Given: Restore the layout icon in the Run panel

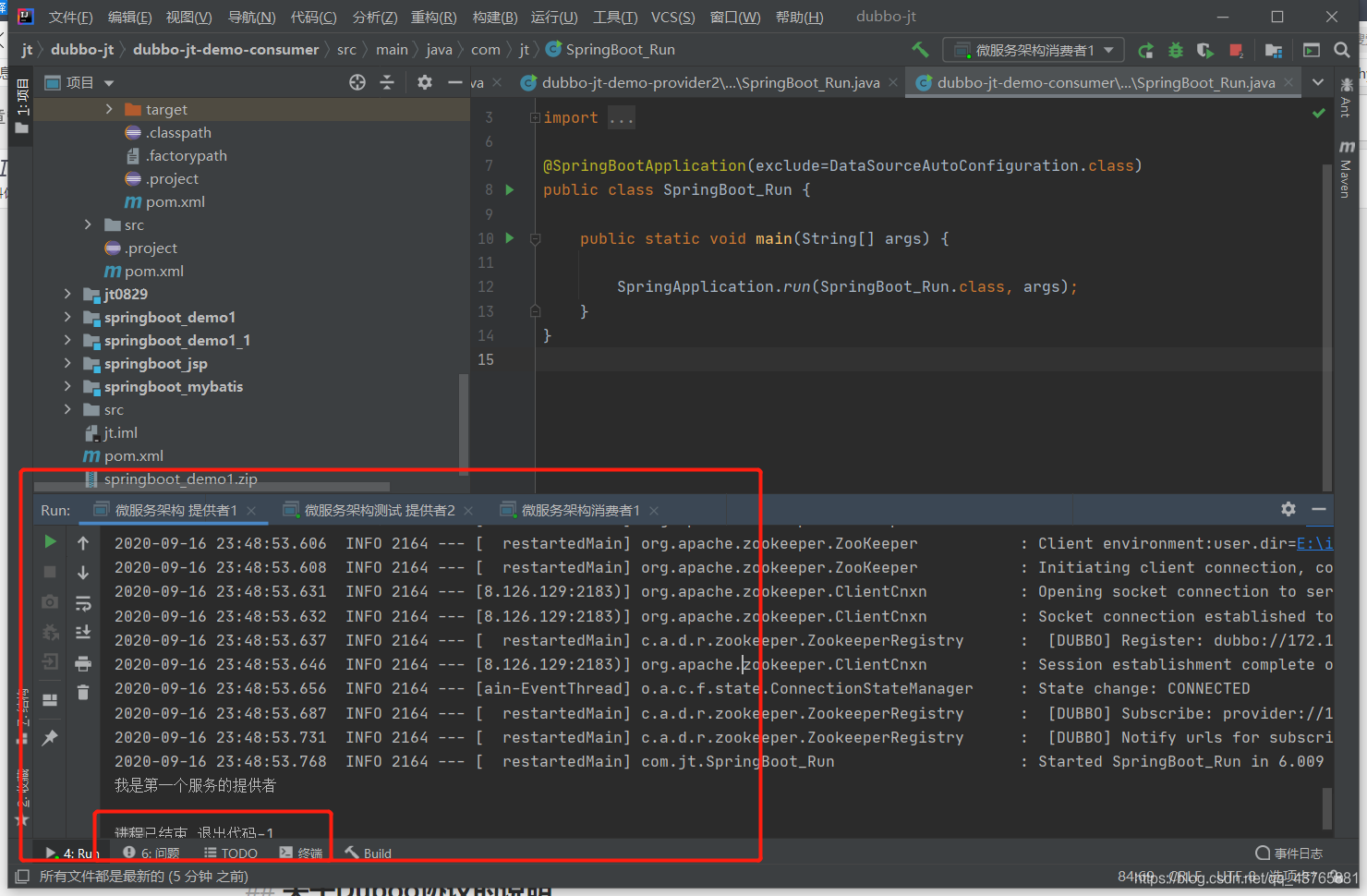Looking at the screenshot, I should pos(50,699).
